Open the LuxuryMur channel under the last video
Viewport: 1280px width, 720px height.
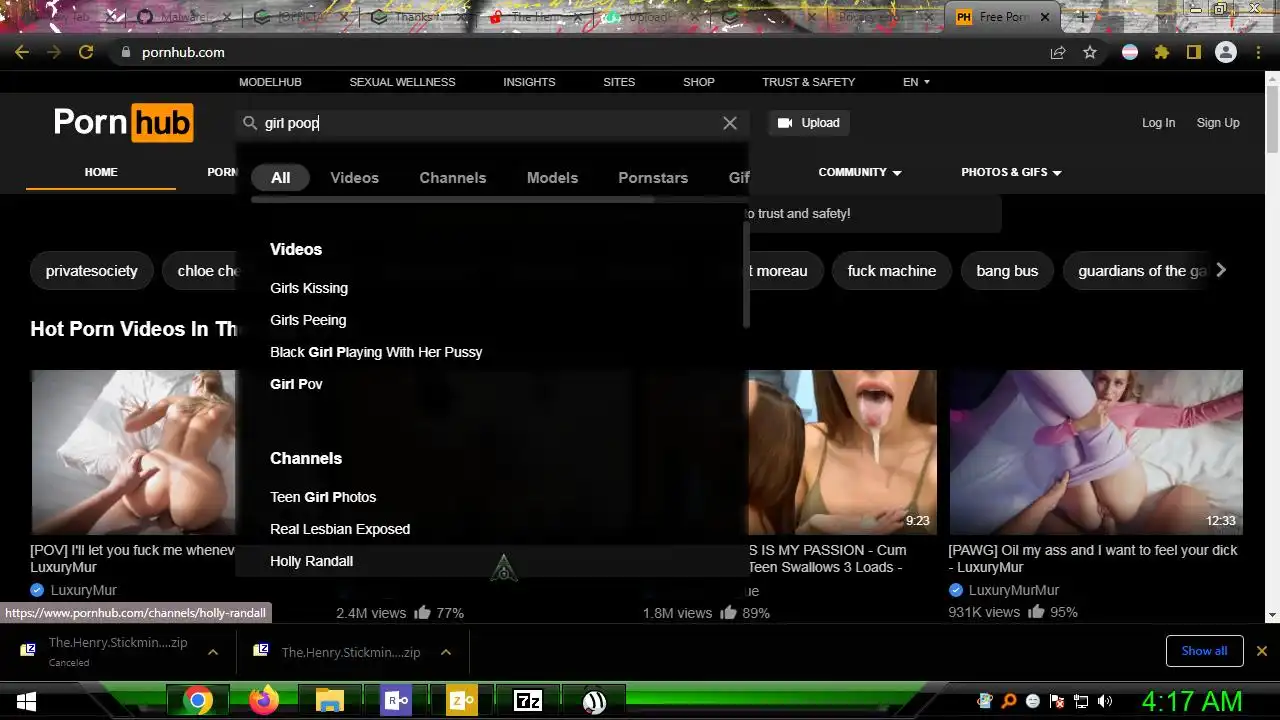[1013, 590]
